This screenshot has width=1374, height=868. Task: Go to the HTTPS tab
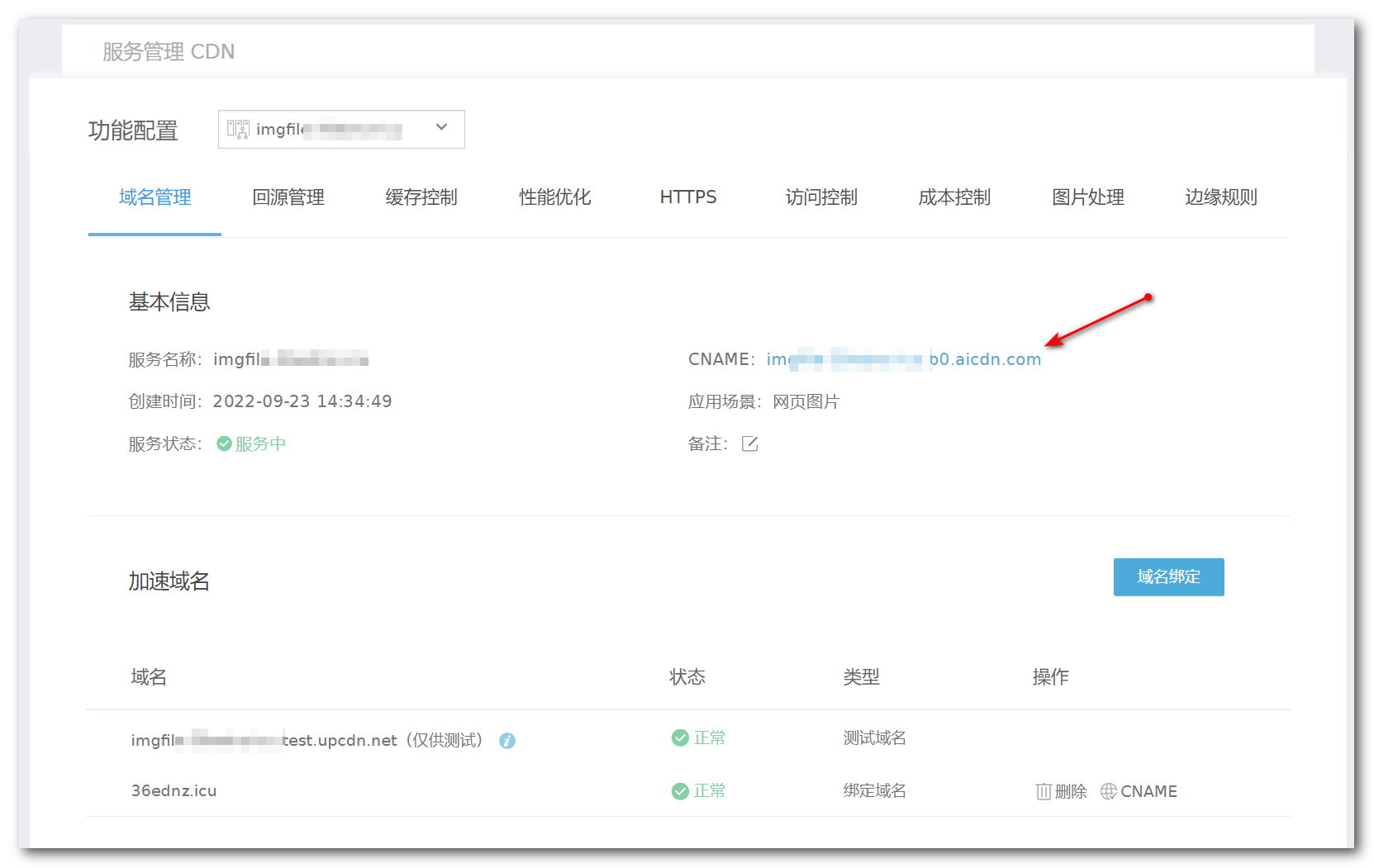coord(687,197)
